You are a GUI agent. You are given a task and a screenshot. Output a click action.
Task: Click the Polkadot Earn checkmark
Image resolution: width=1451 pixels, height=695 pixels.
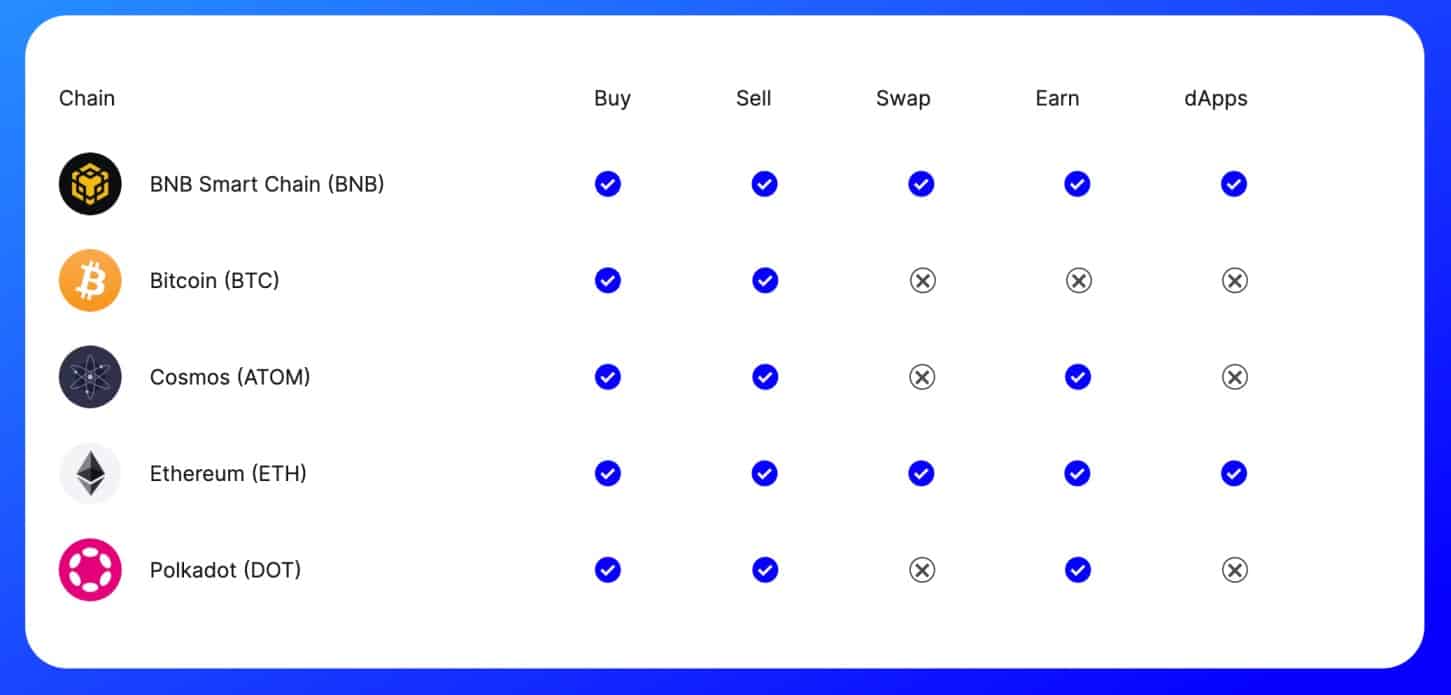(x=1077, y=570)
